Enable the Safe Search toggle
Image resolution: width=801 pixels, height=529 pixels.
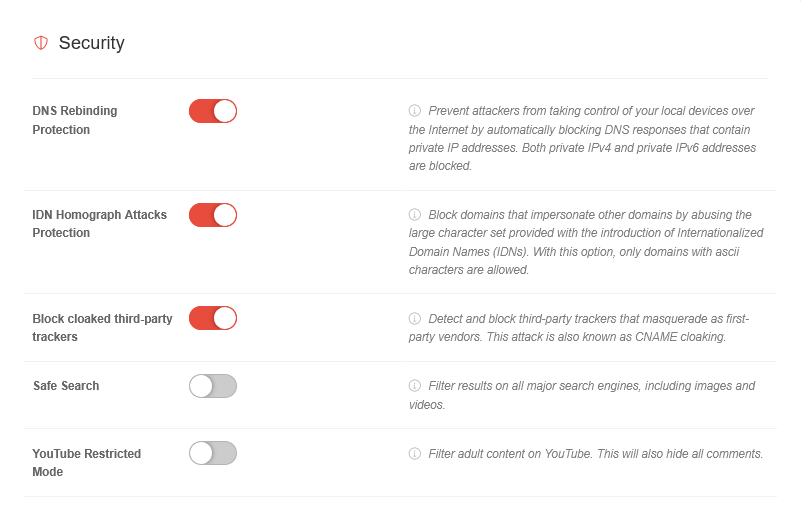tap(213, 386)
